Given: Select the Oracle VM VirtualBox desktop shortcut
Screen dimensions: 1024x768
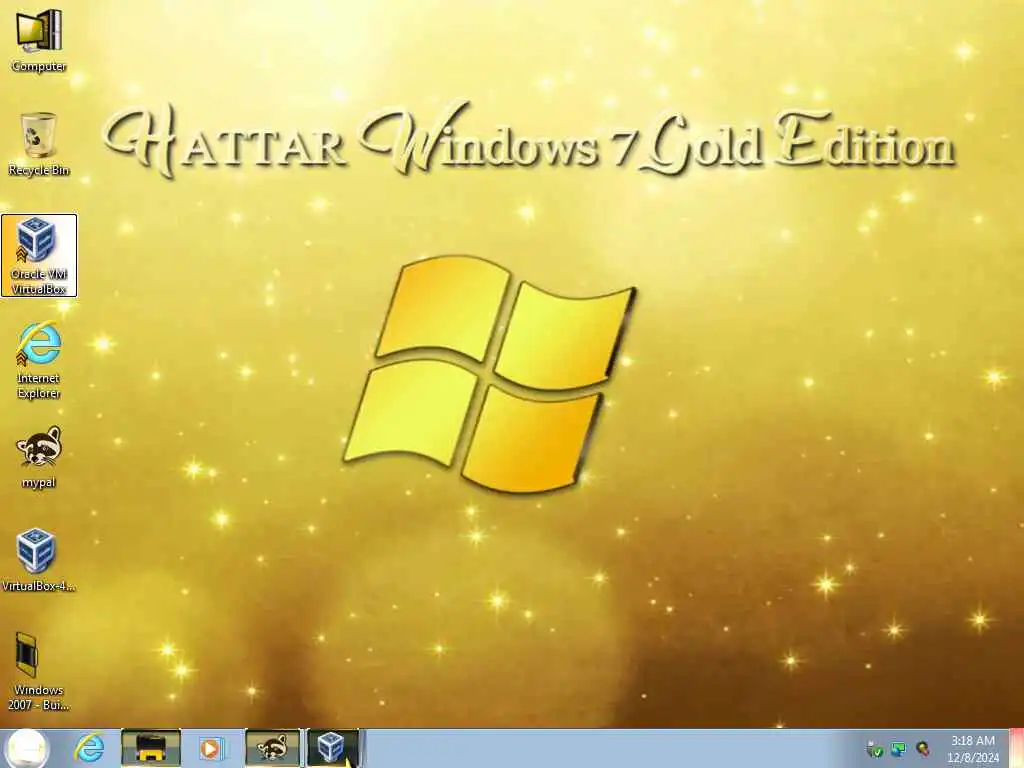Looking at the screenshot, I should (39, 255).
